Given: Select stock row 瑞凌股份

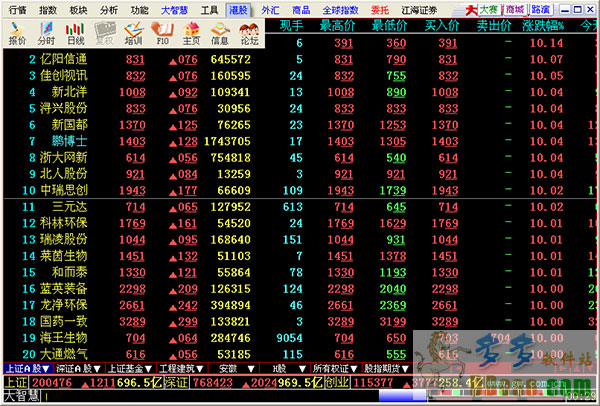Looking at the screenshot, I should 302,240.
